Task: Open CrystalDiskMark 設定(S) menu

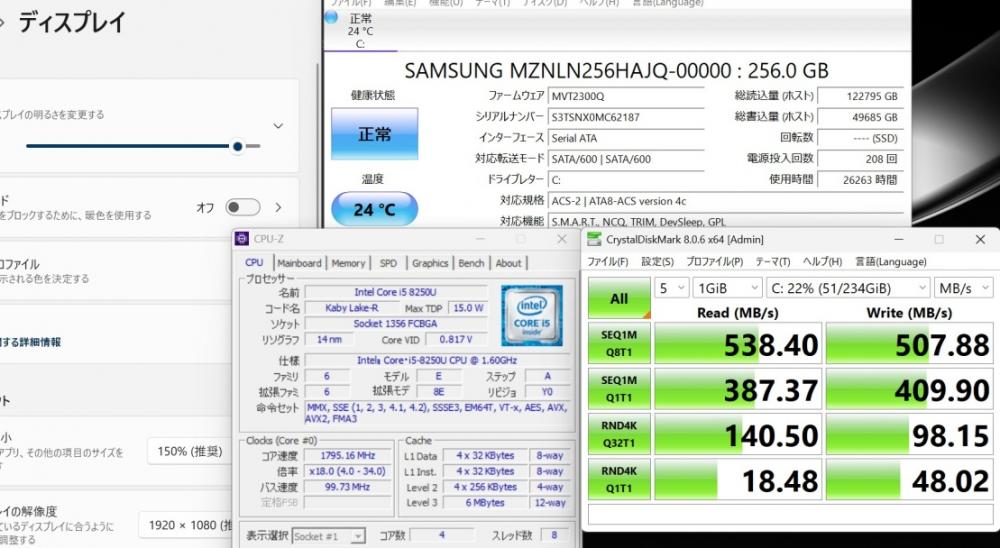Action: (658, 262)
